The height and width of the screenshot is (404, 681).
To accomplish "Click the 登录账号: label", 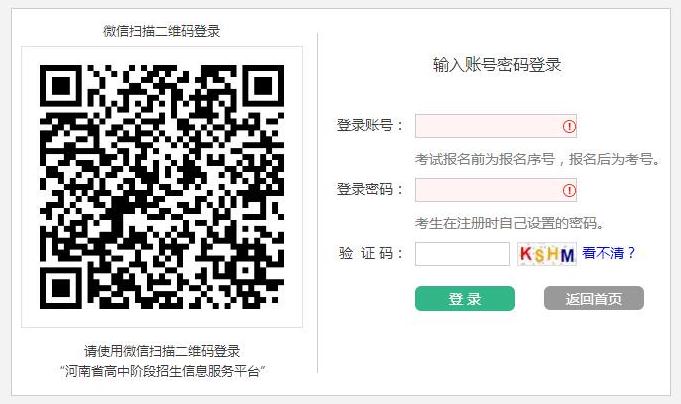I will click(x=370, y=126).
